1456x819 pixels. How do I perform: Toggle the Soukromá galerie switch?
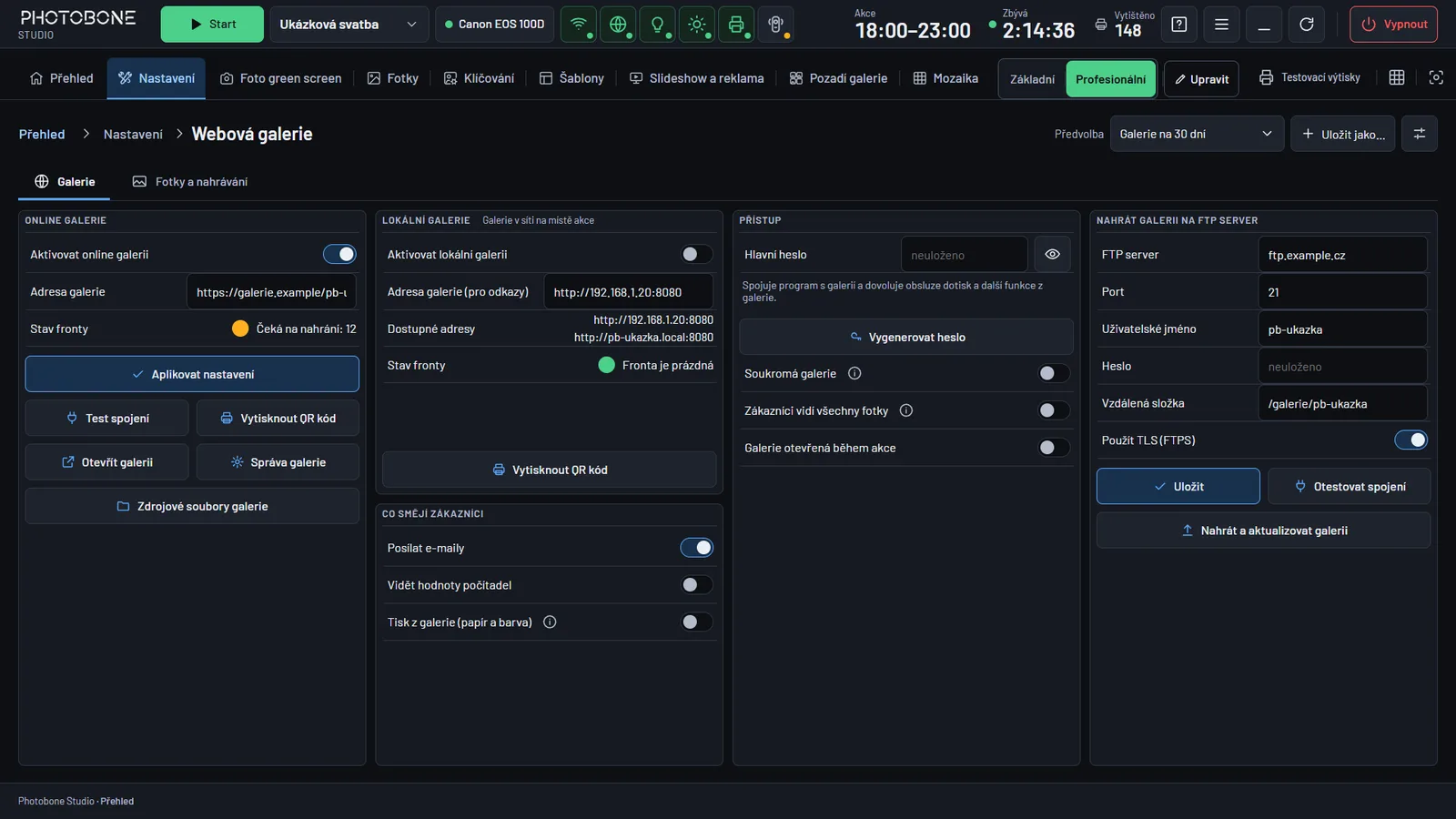click(x=1054, y=373)
